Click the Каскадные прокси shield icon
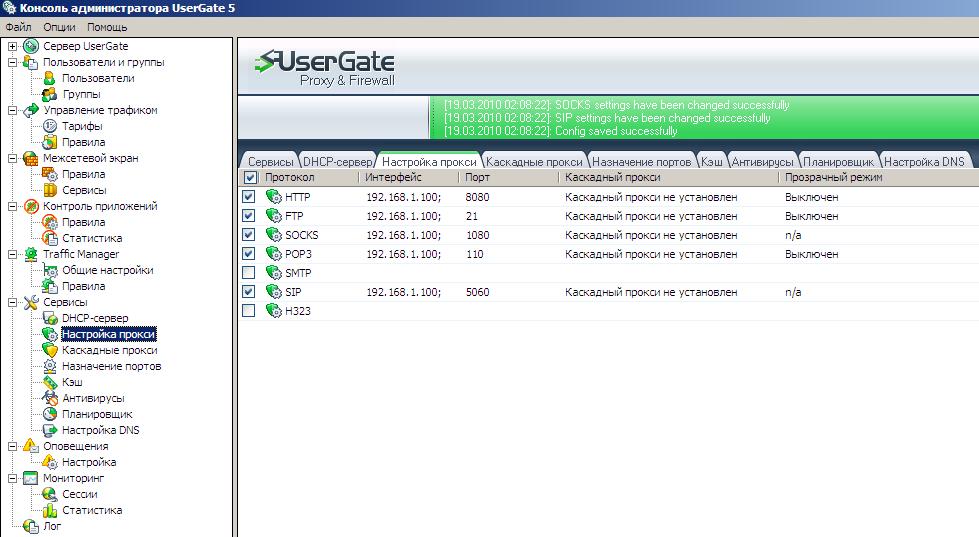Image resolution: width=979 pixels, height=537 pixels. click(x=49, y=350)
